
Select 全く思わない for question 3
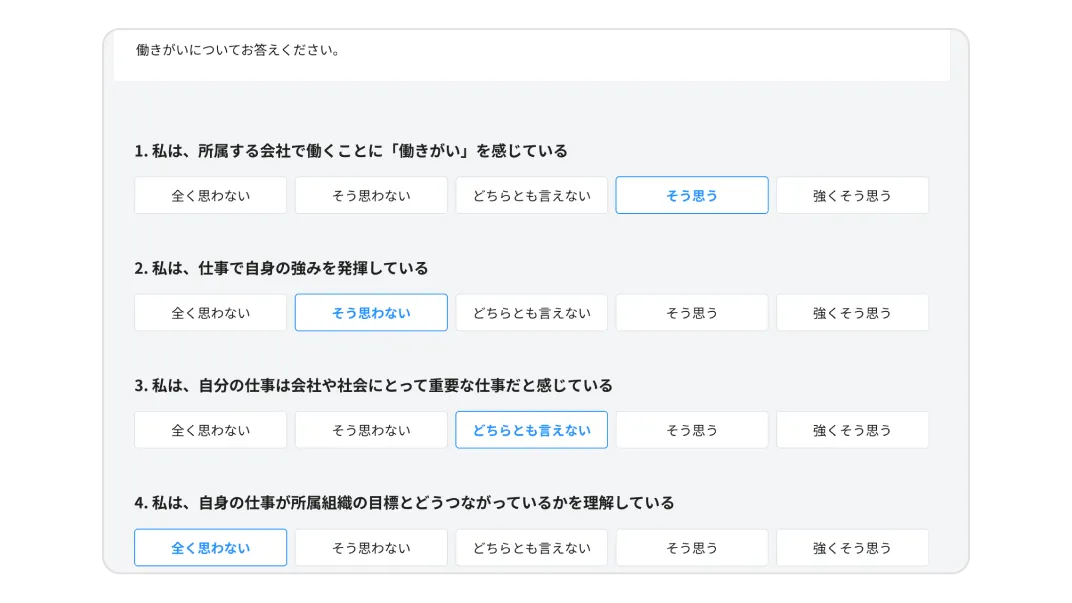pos(210,429)
